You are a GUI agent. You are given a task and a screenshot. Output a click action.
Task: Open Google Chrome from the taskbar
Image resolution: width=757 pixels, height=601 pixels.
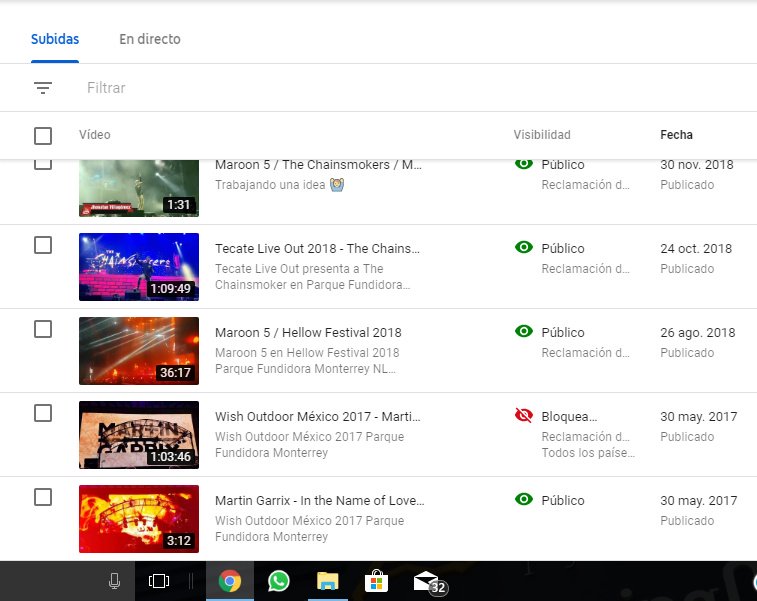230,581
